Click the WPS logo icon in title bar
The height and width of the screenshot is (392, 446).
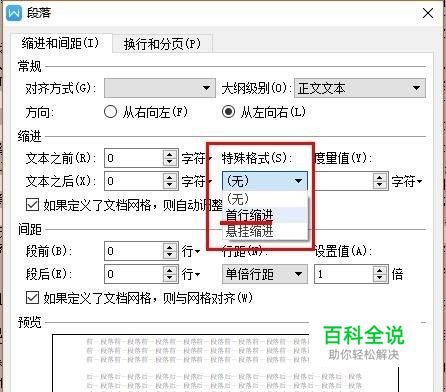coord(14,13)
